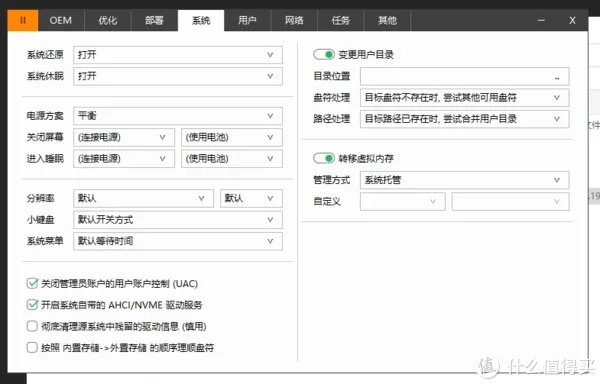
Task: Open the 管理方式 系统托管 dropdown
Action: click(465, 180)
